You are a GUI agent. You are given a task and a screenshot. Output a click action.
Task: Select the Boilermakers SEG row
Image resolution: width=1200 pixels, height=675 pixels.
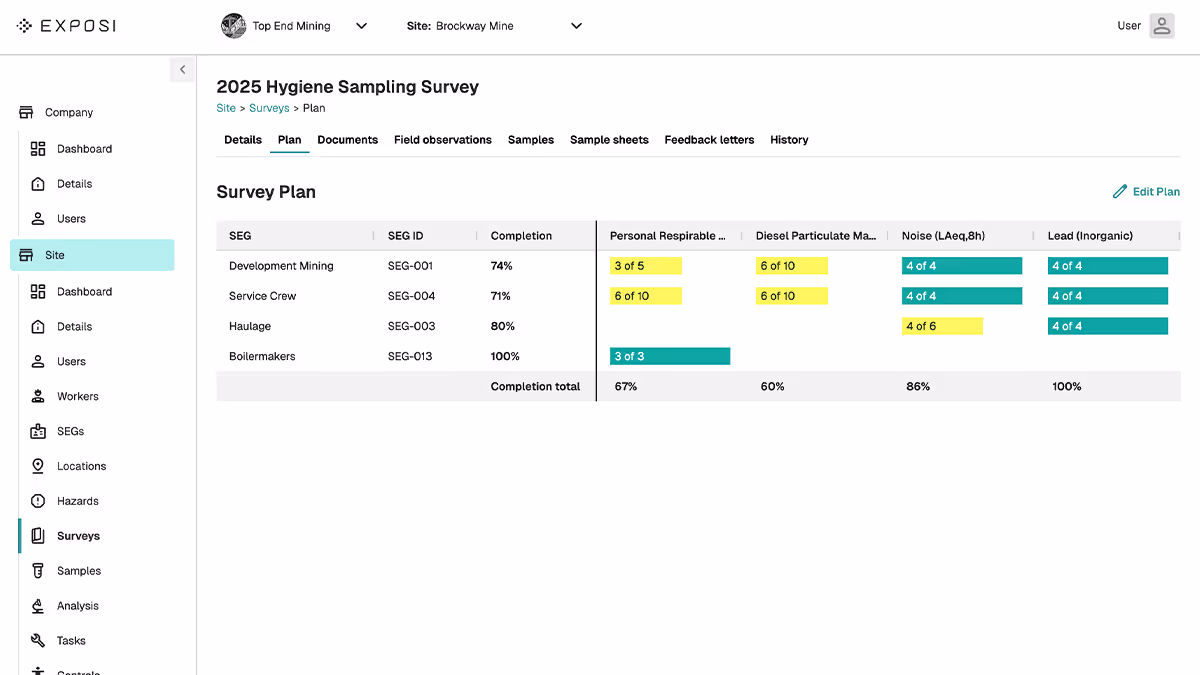click(264, 356)
